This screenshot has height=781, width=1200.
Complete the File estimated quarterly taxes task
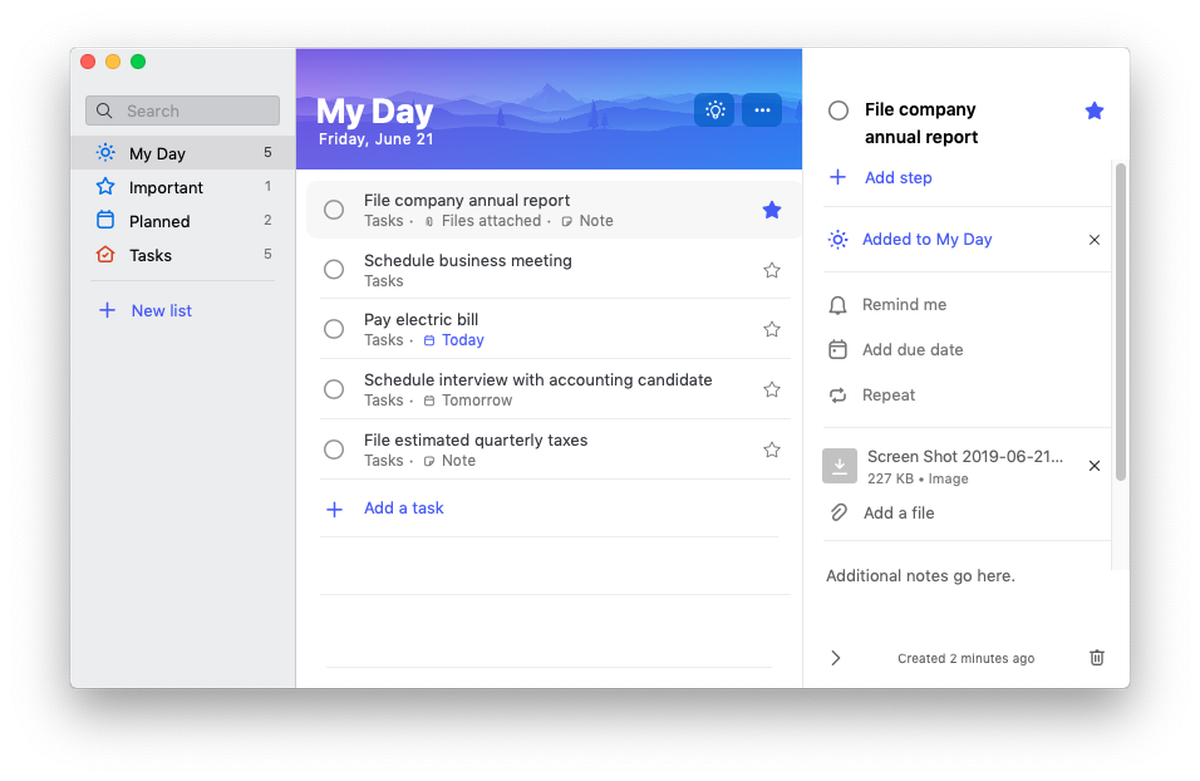click(334, 450)
